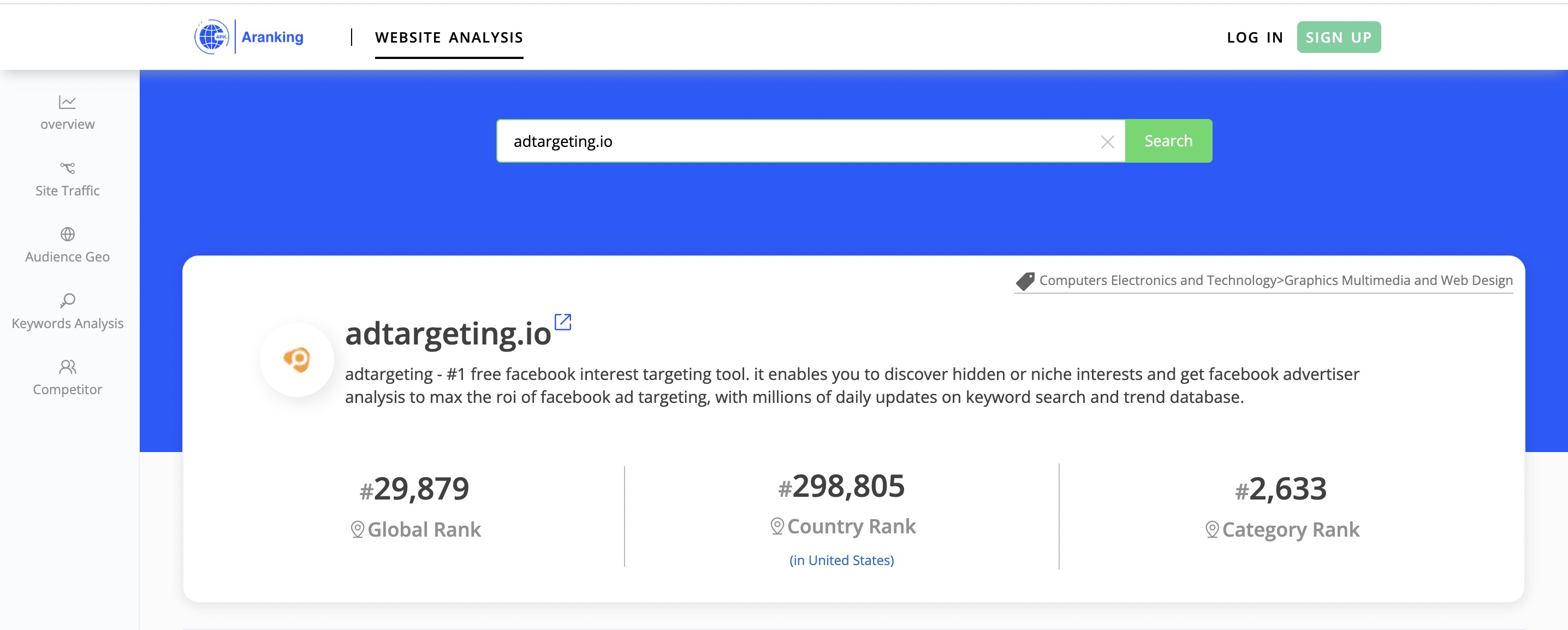This screenshot has width=1568, height=630.
Task: Click the Category Rank pin icon
Action: pos(1211,530)
